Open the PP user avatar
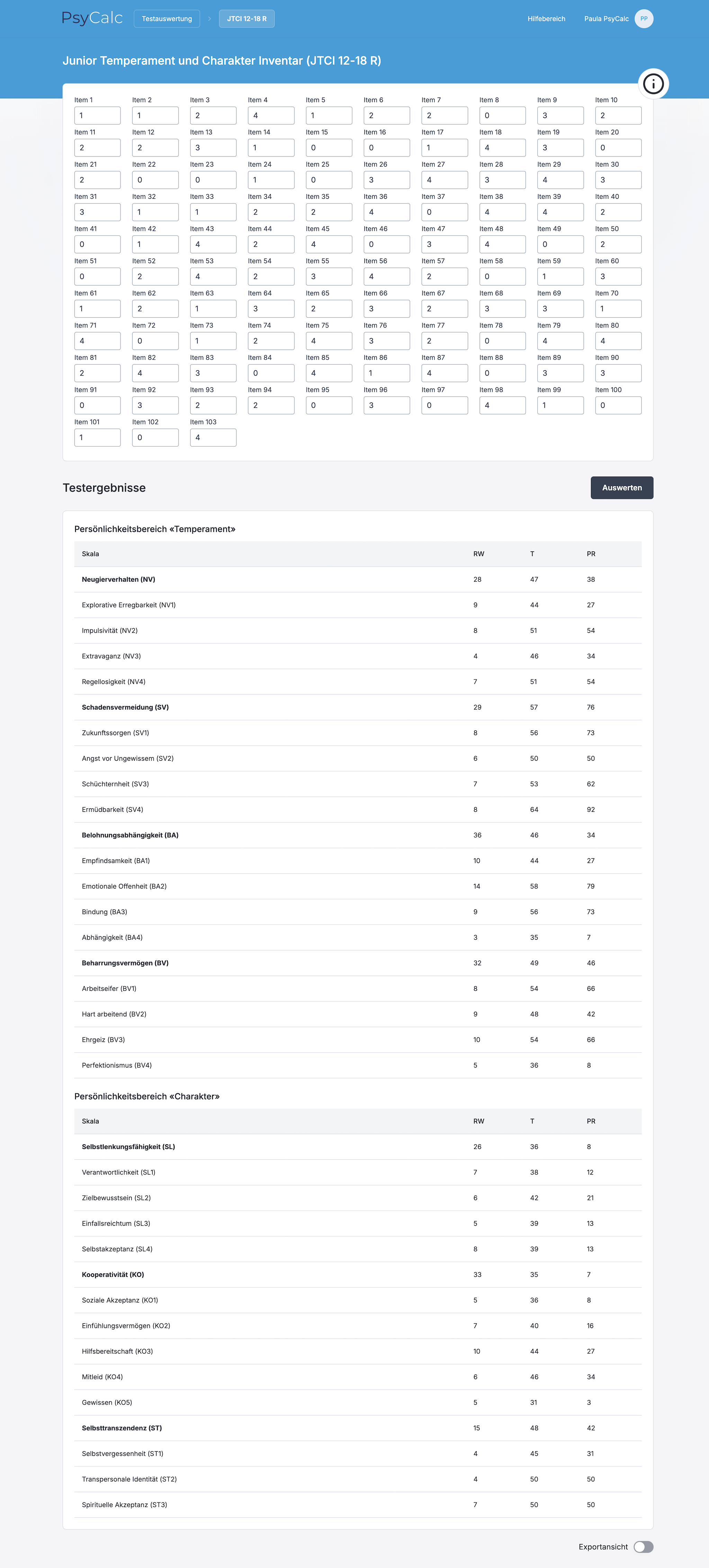 [x=643, y=19]
